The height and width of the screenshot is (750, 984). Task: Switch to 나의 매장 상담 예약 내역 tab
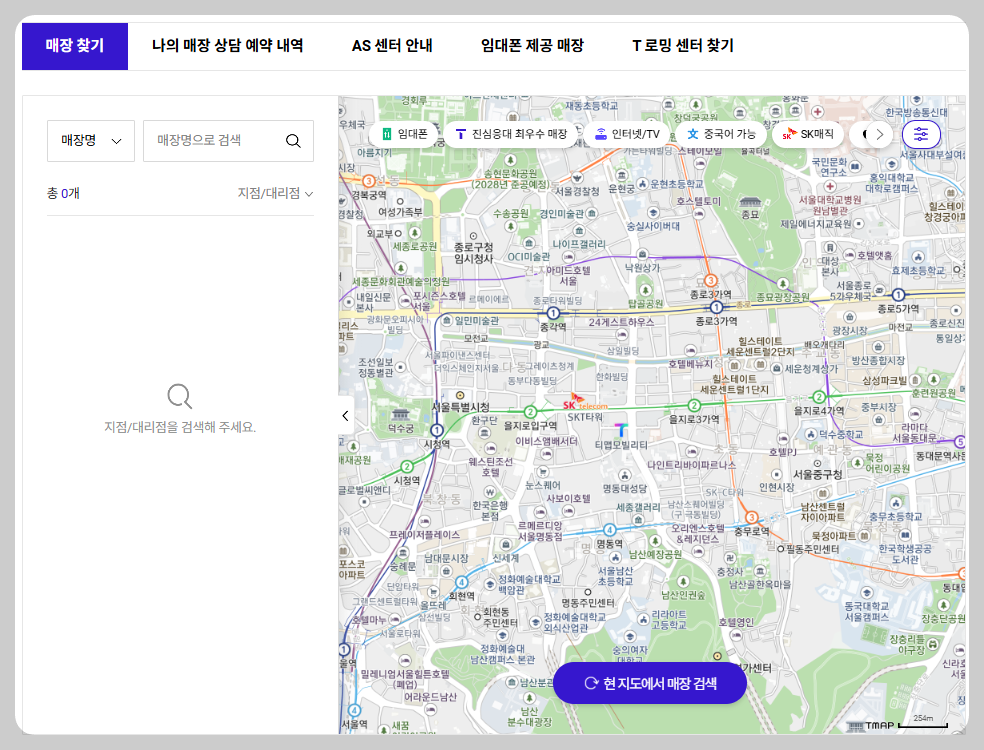click(x=227, y=46)
